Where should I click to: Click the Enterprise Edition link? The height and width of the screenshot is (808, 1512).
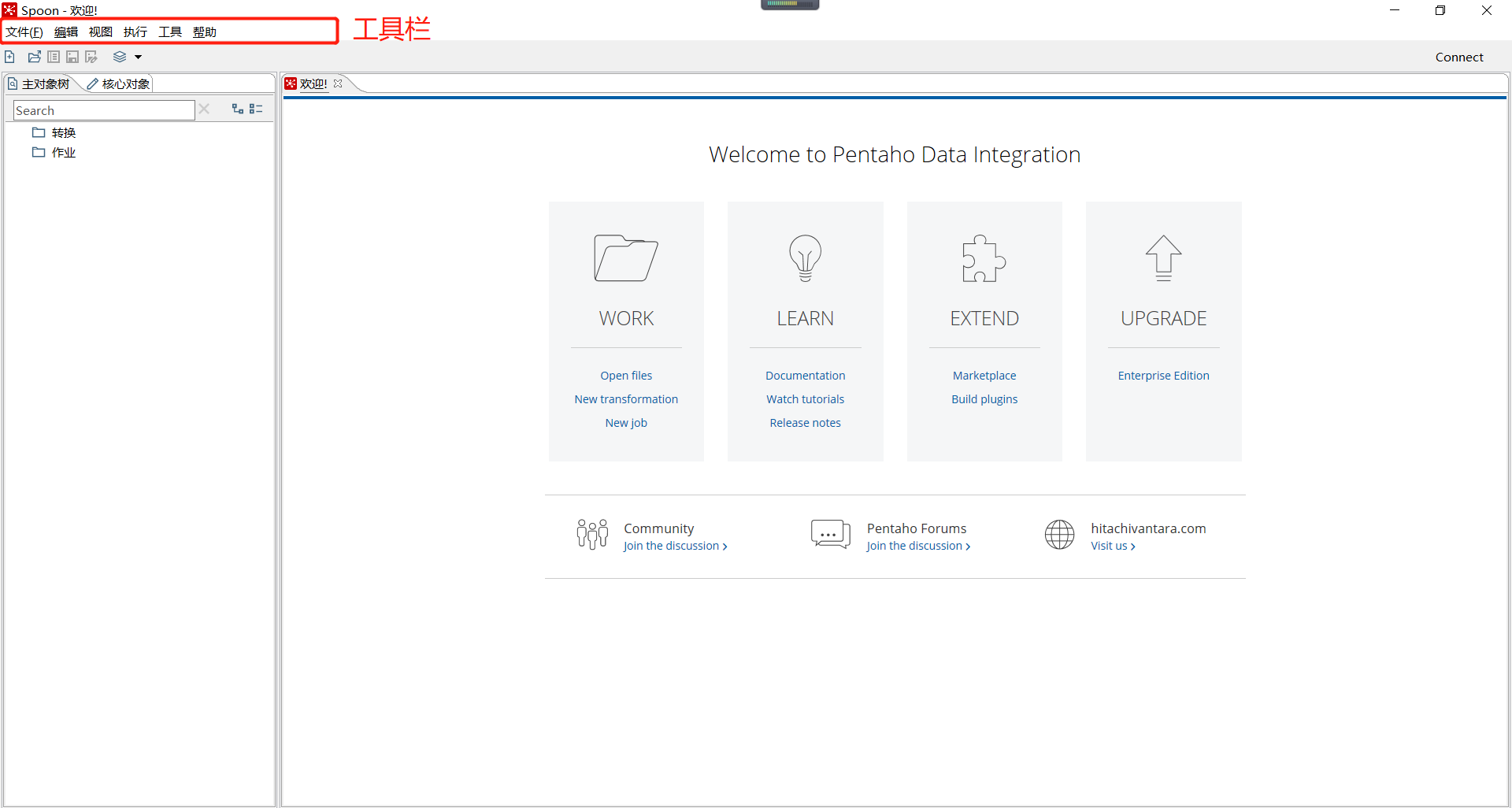1163,376
